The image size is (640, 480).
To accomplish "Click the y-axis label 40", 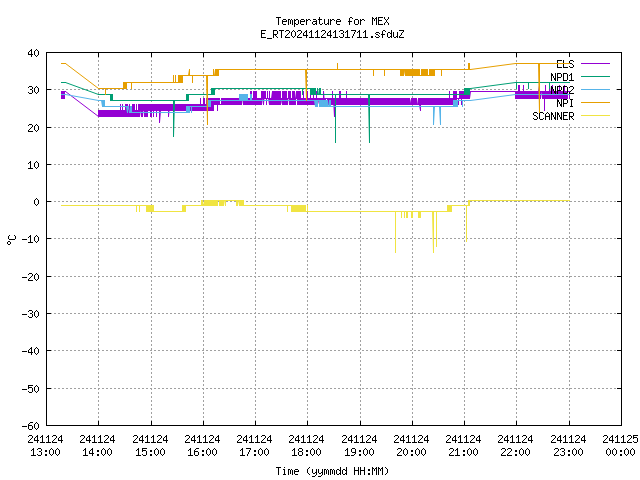I will point(33,53).
